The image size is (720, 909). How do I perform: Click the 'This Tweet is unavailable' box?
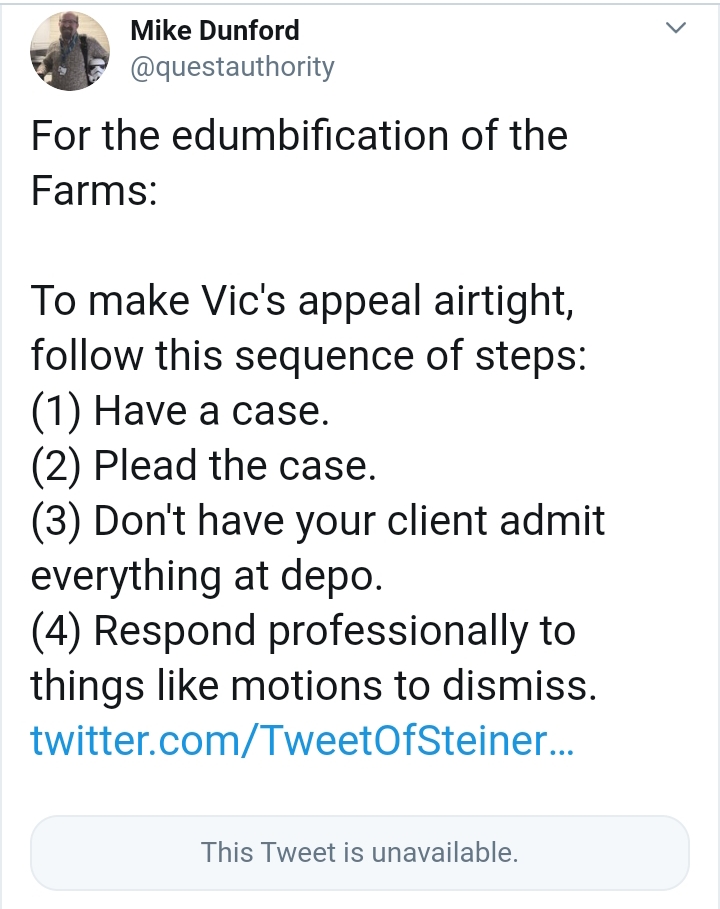[x=359, y=853]
